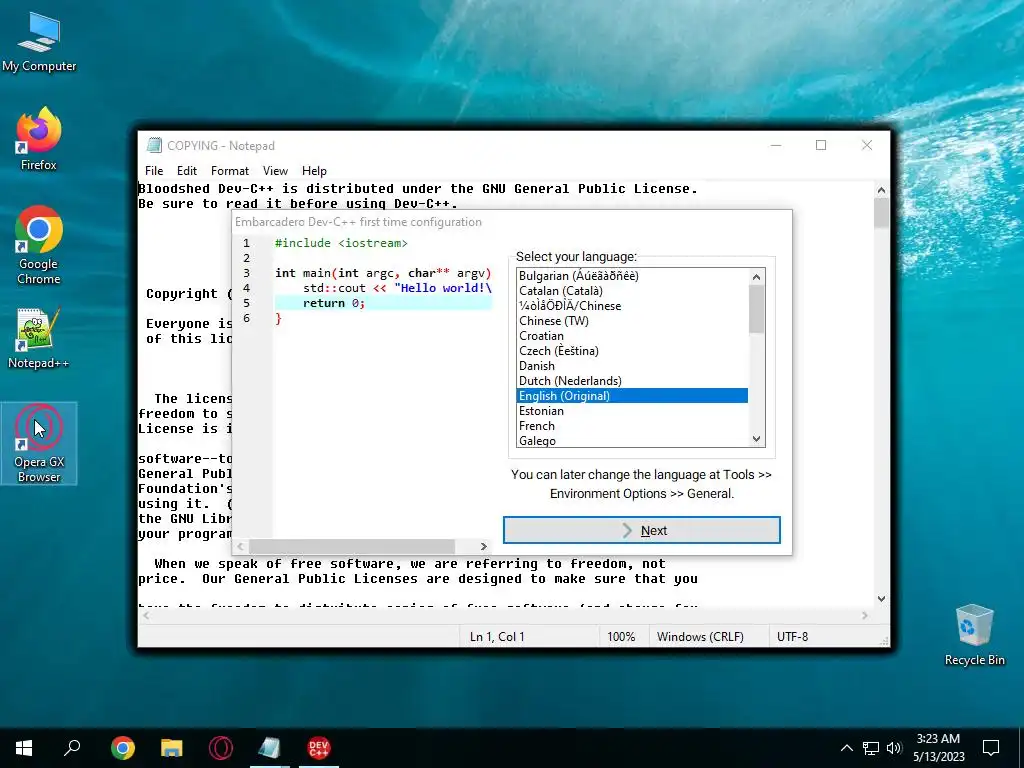The image size is (1024, 768).
Task: Click the Notepad icon in the title bar
Action: pos(154,145)
